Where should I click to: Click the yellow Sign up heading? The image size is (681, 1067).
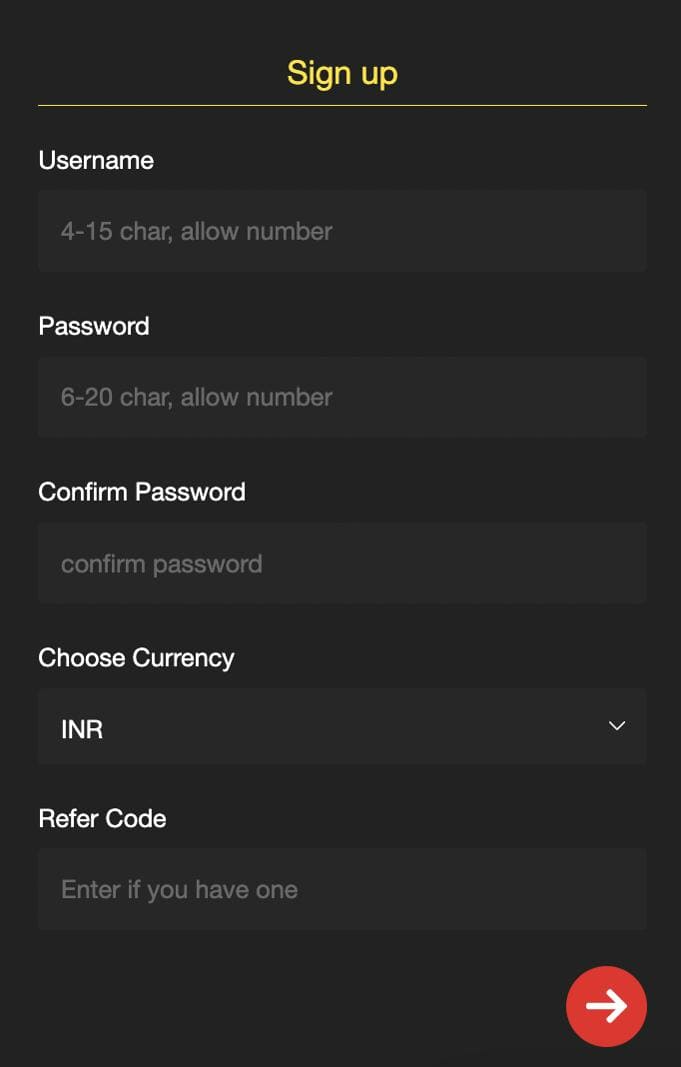coord(342,73)
